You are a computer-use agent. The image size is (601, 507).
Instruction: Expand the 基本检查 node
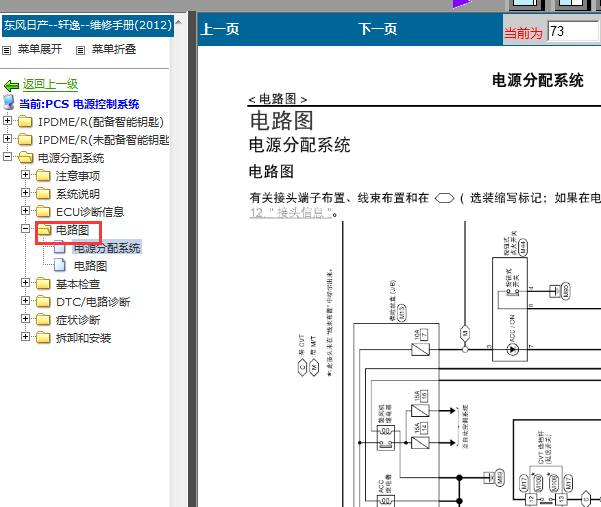(25, 282)
